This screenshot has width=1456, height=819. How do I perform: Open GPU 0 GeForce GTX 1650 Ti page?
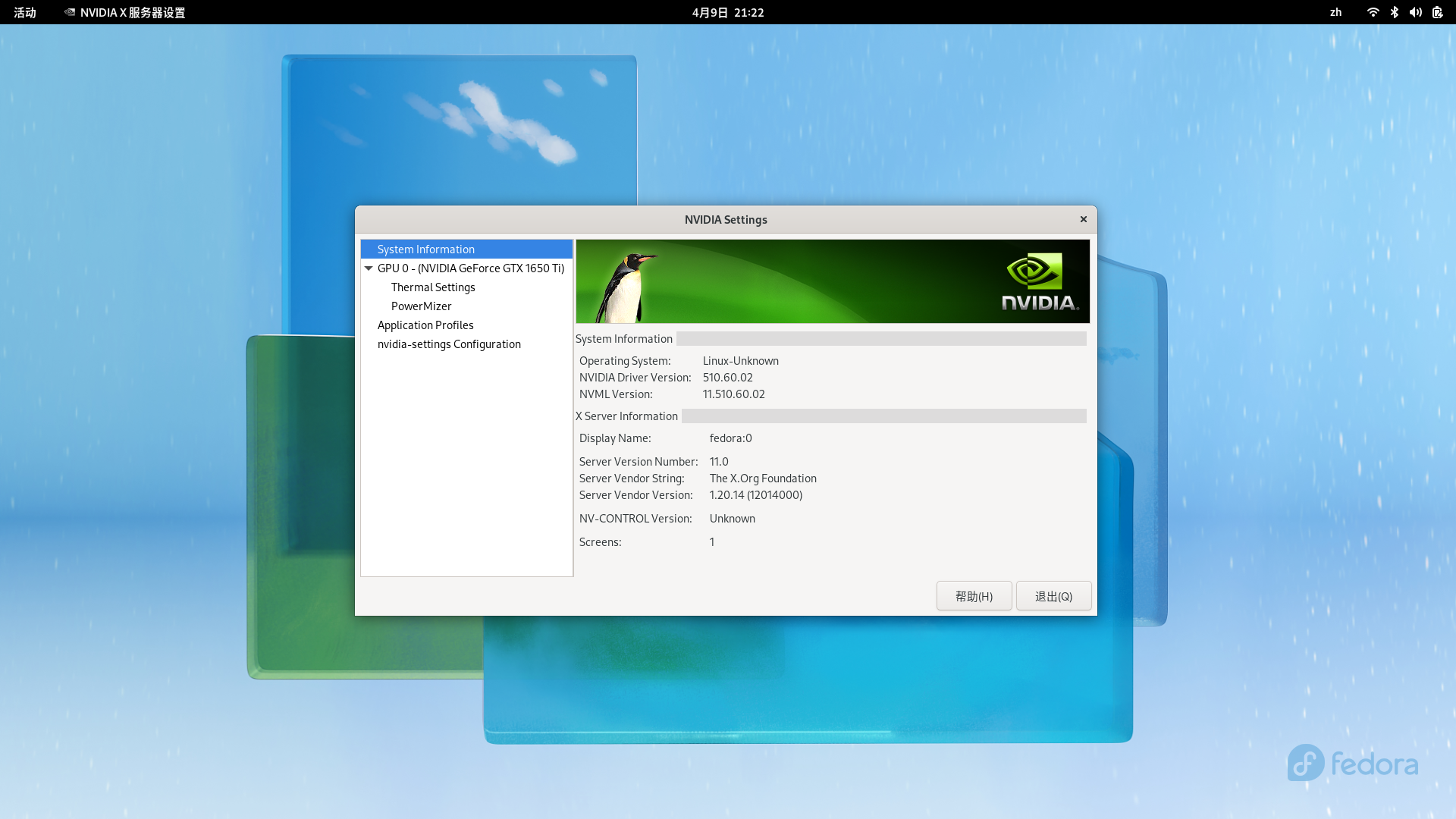(x=470, y=268)
